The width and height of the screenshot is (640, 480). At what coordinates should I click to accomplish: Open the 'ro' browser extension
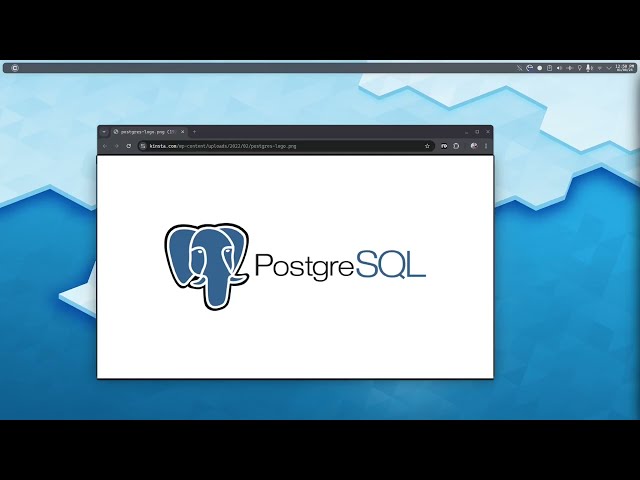coord(444,146)
